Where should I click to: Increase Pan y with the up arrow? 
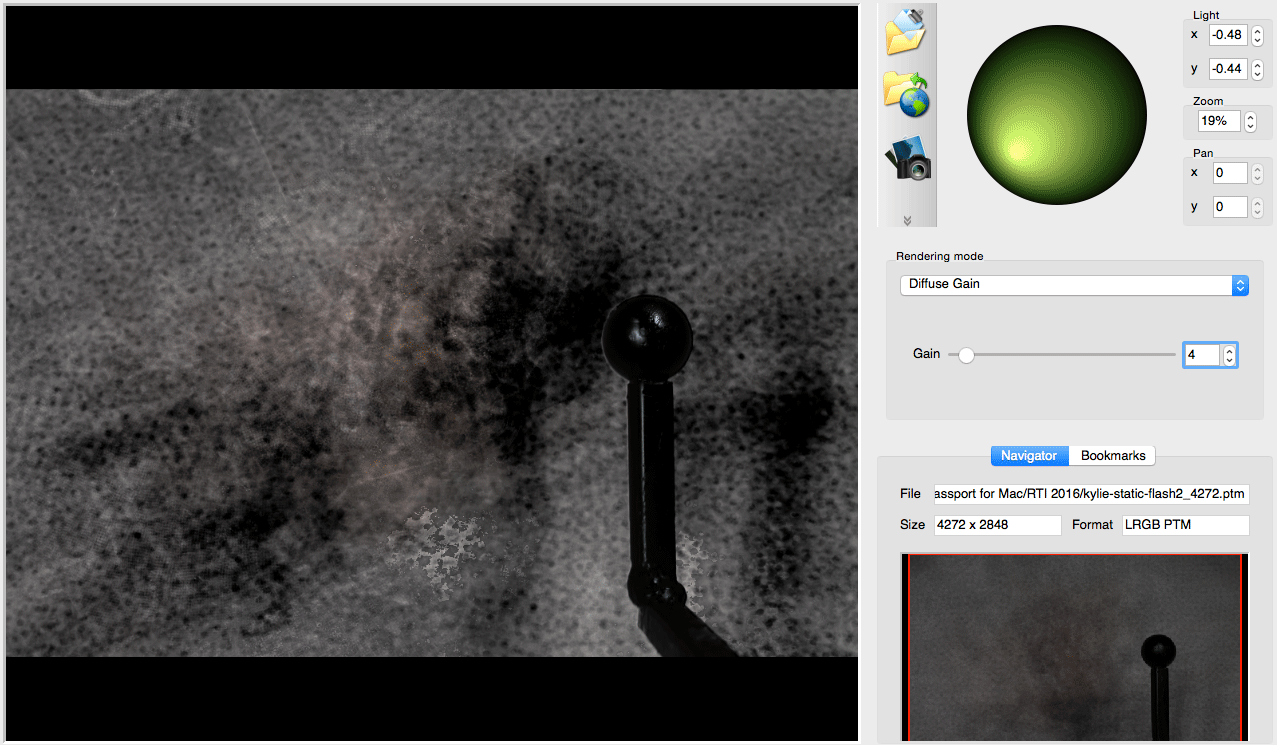click(1257, 202)
